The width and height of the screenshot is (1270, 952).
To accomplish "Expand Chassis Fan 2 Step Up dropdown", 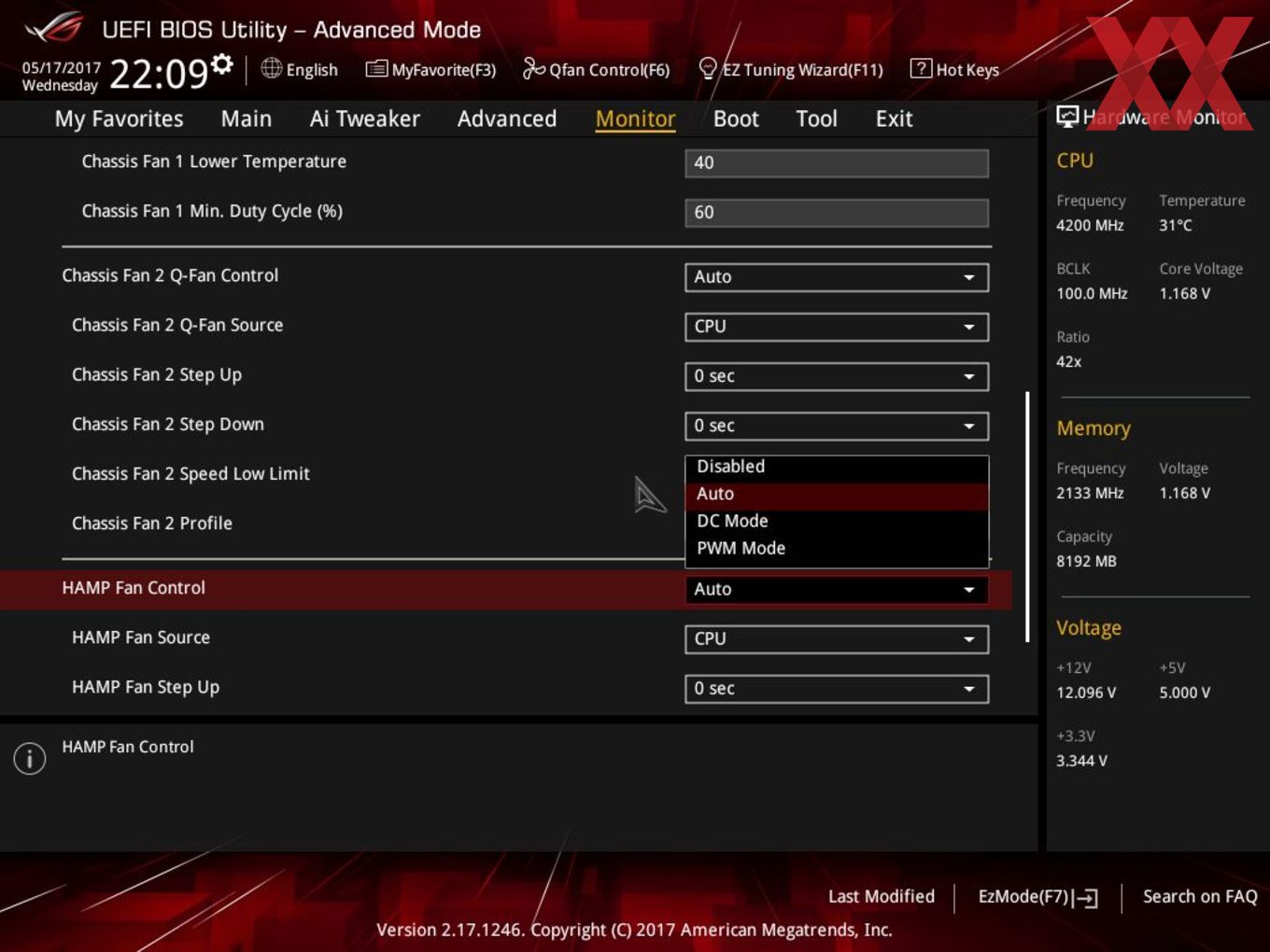I will (x=837, y=376).
